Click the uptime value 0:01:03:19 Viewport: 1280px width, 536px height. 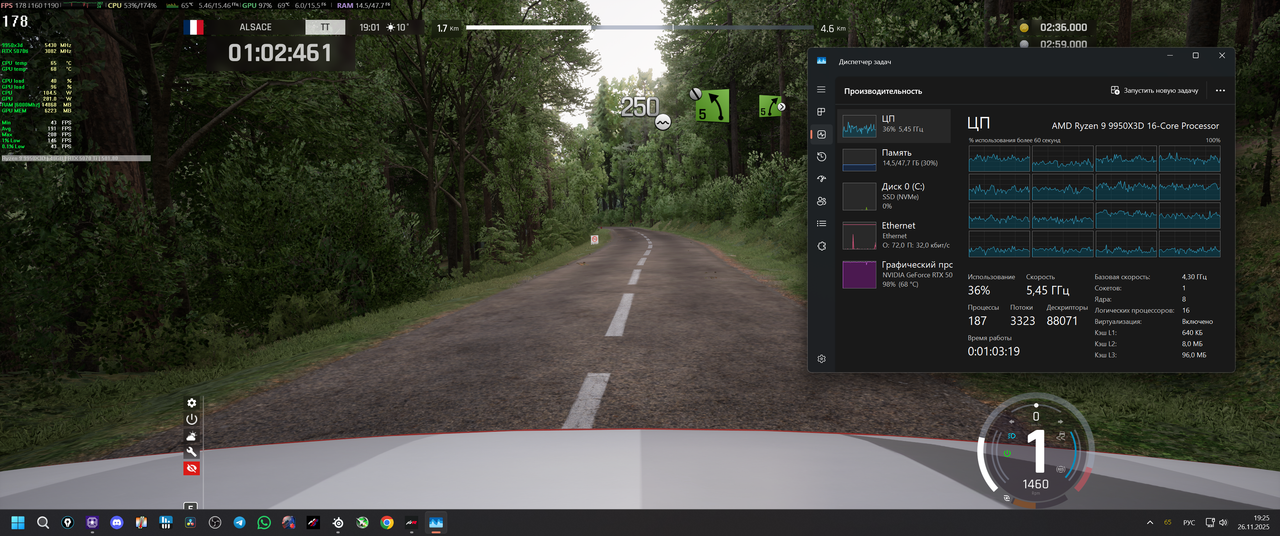pos(994,351)
